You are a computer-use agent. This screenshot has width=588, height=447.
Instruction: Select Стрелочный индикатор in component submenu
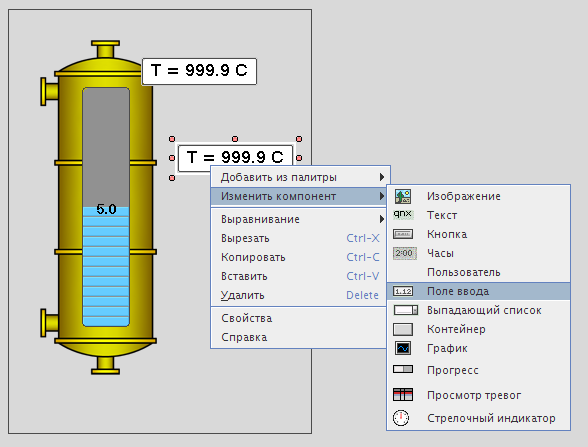point(478,418)
